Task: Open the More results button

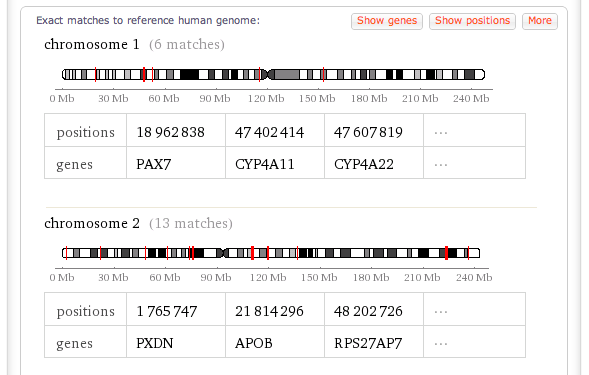Action: (x=540, y=21)
